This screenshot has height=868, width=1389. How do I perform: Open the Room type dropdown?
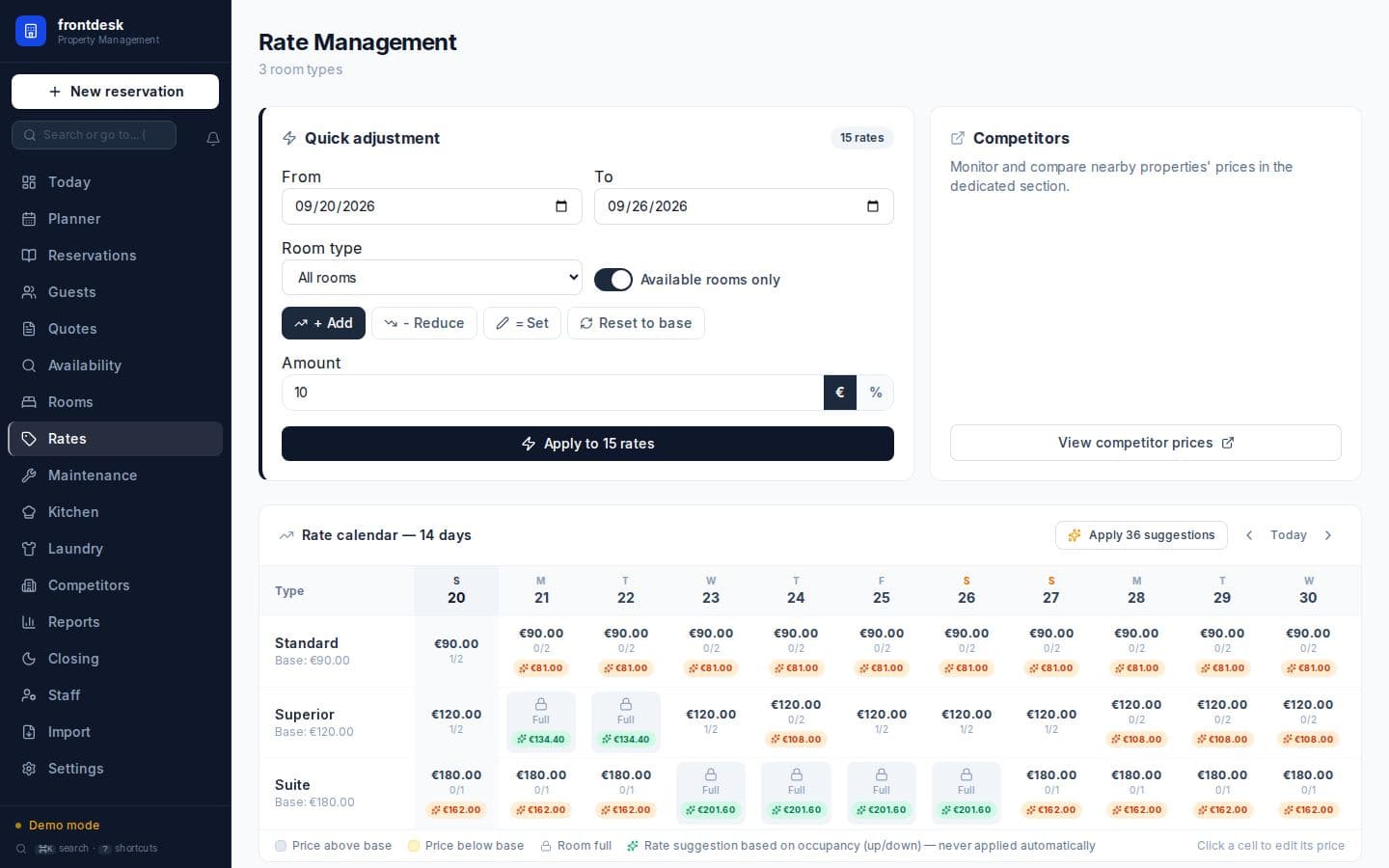coord(432,278)
